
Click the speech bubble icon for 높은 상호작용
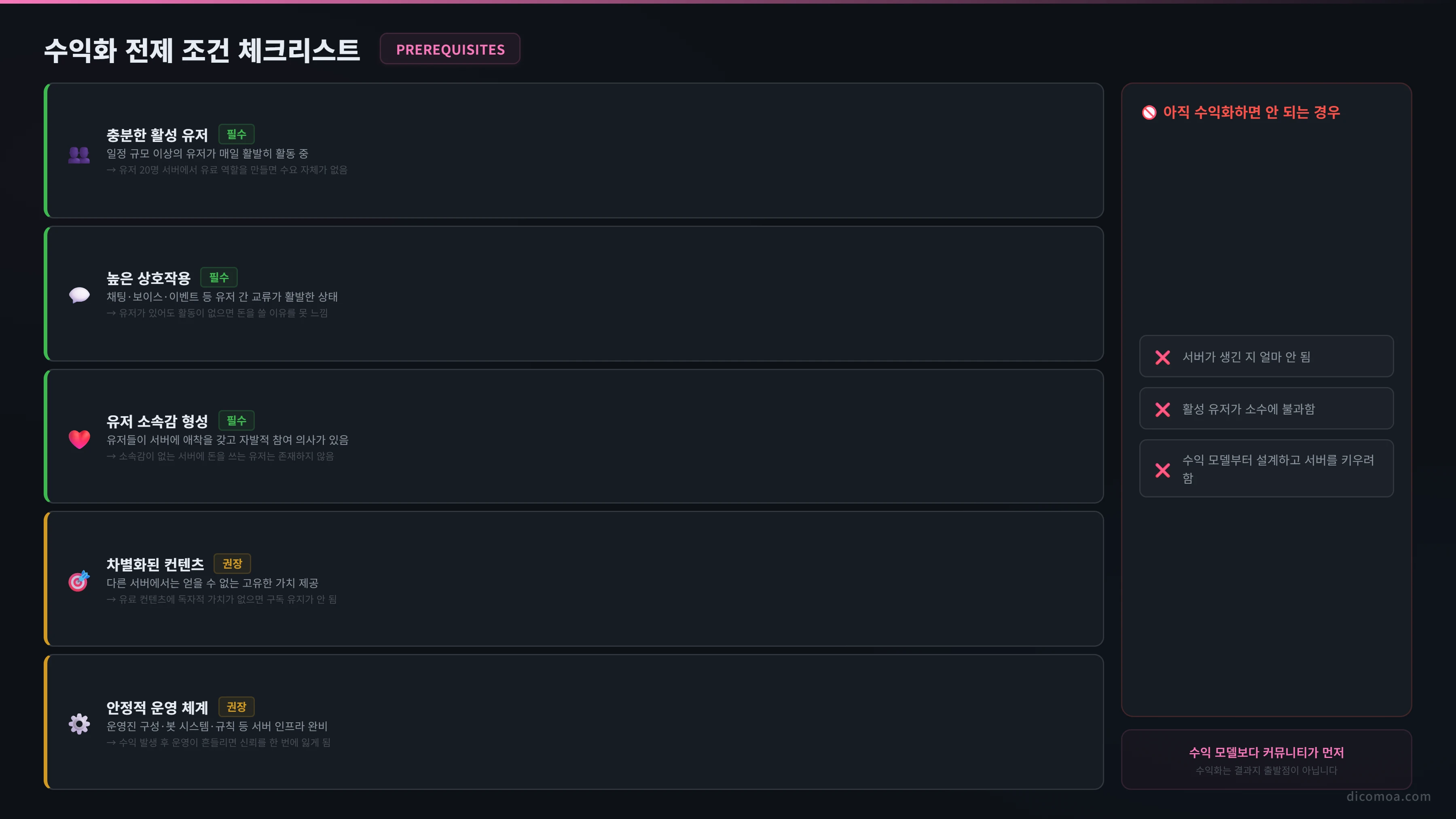(x=79, y=294)
